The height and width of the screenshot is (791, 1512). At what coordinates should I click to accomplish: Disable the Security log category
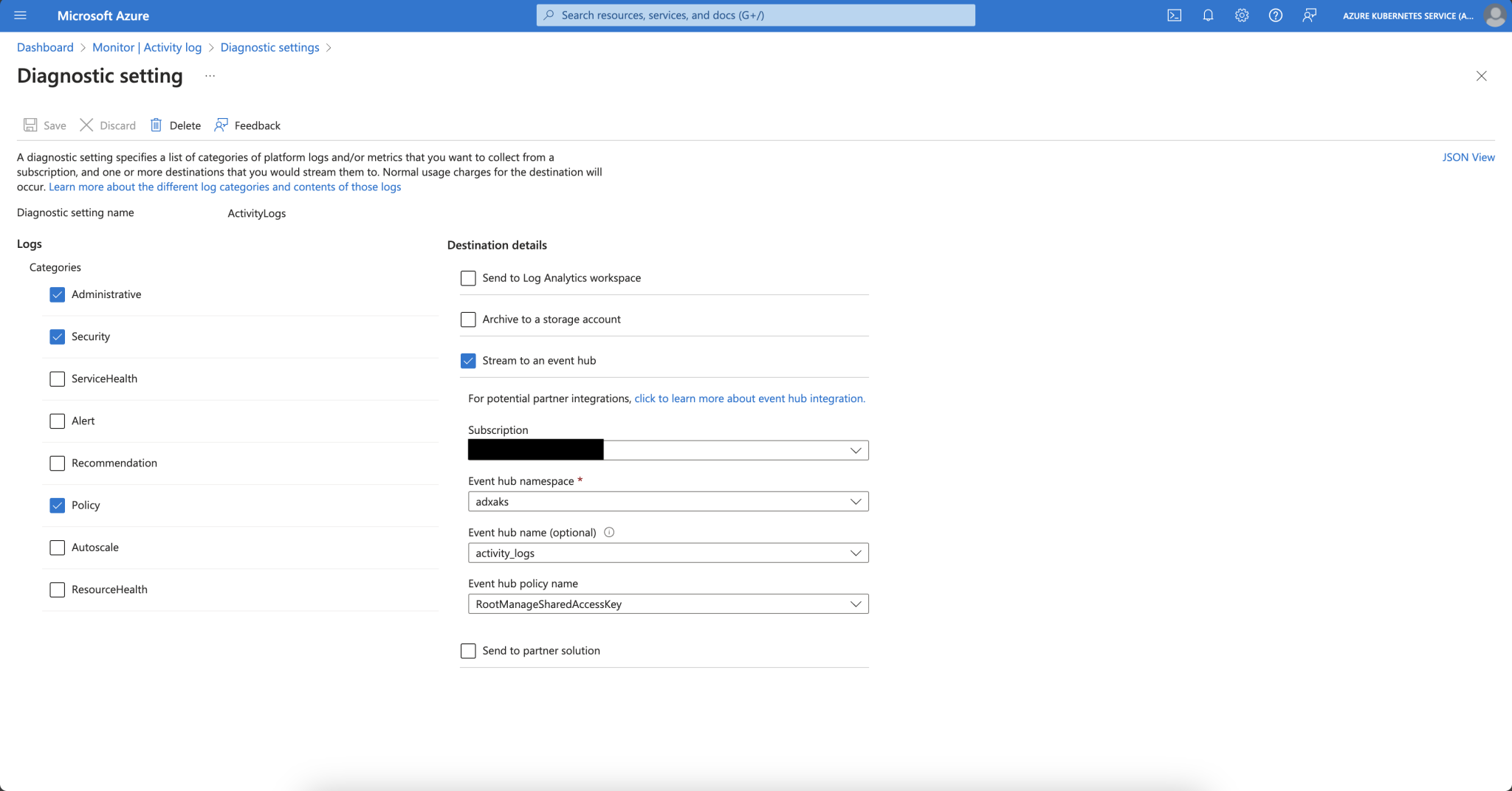(x=57, y=336)
